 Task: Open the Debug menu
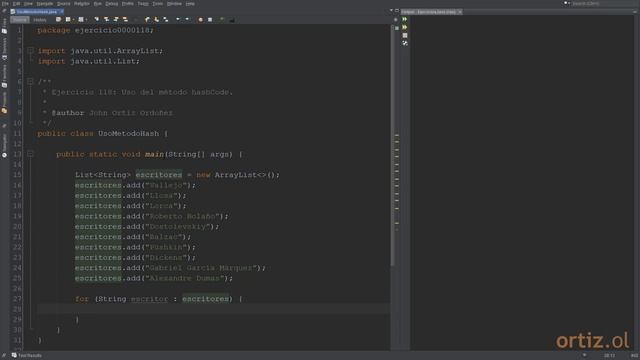coord(111,4)
